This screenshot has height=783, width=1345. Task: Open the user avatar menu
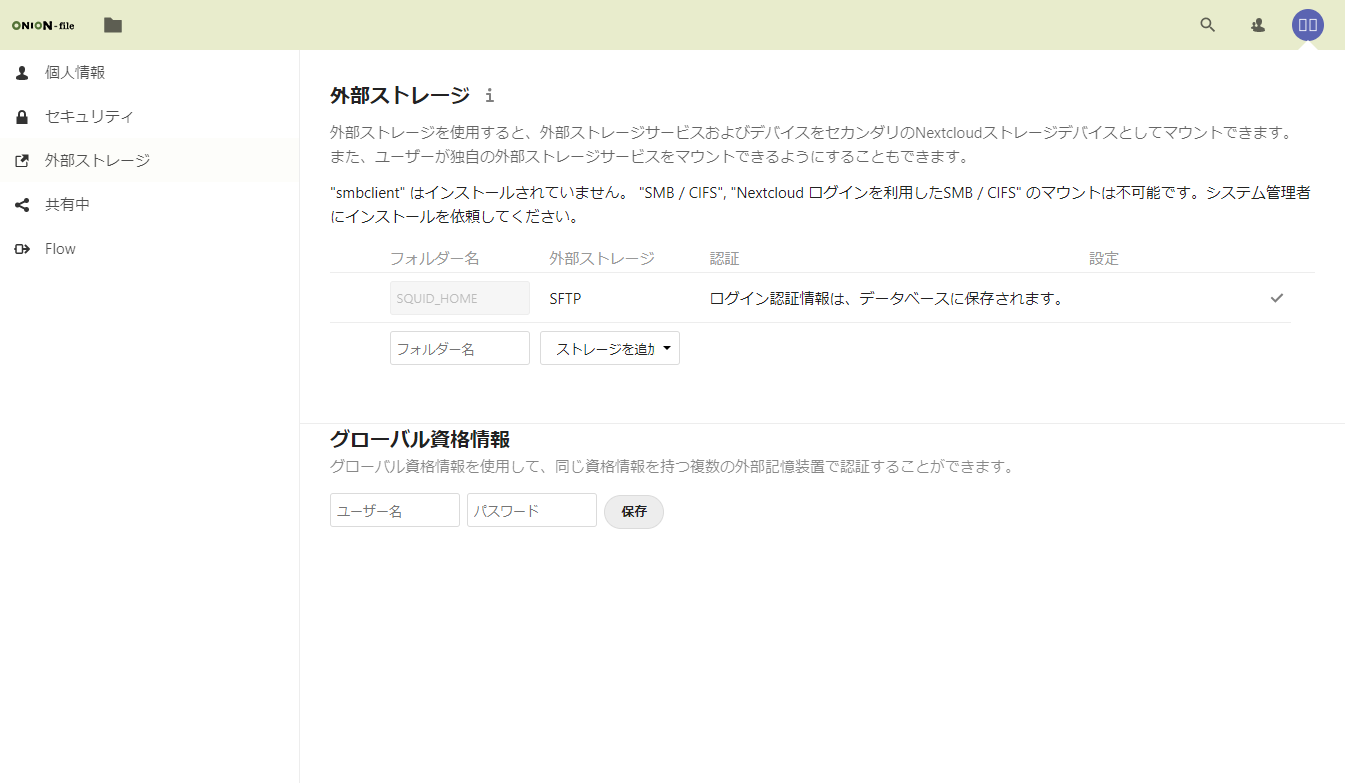[x=1307, y=25]
